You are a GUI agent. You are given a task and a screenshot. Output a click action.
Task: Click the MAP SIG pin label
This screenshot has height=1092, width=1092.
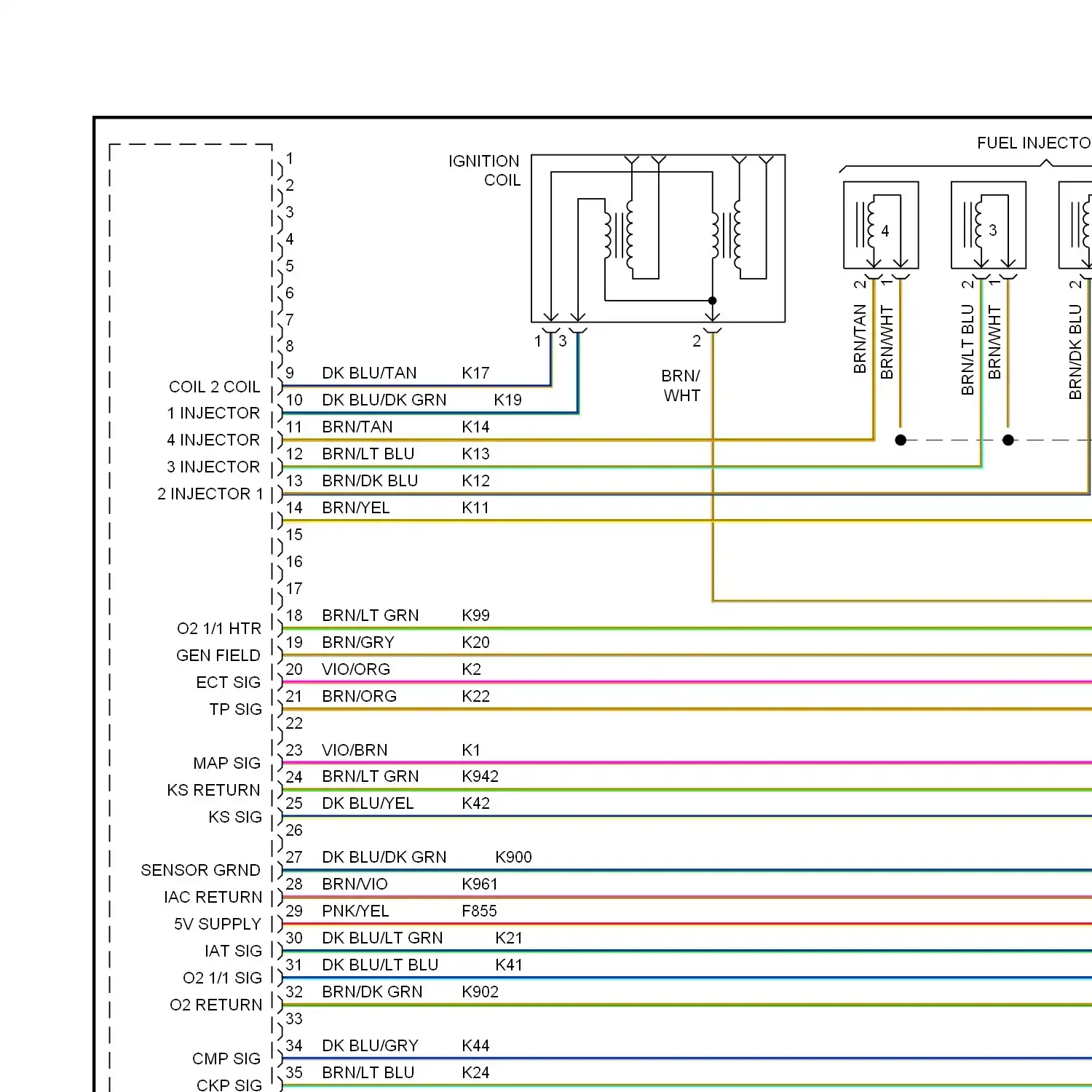(226, 763)
